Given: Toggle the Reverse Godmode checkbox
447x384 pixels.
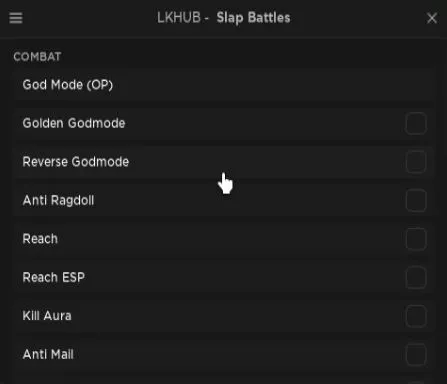Looking at the screenshot, I should coord(416,162).
